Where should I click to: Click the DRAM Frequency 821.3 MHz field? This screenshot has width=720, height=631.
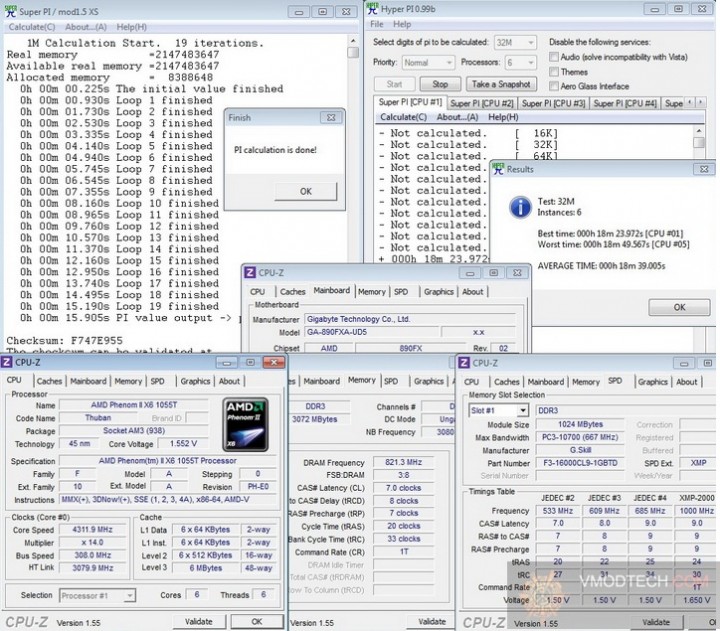coord(404,462)
